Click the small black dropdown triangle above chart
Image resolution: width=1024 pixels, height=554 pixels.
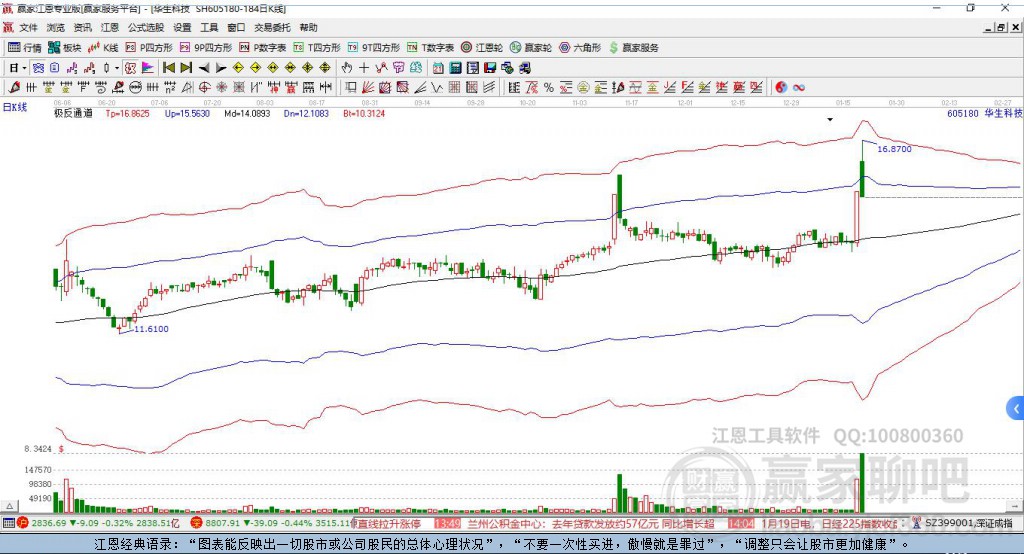pyautogui.click(x=830, y=120)
